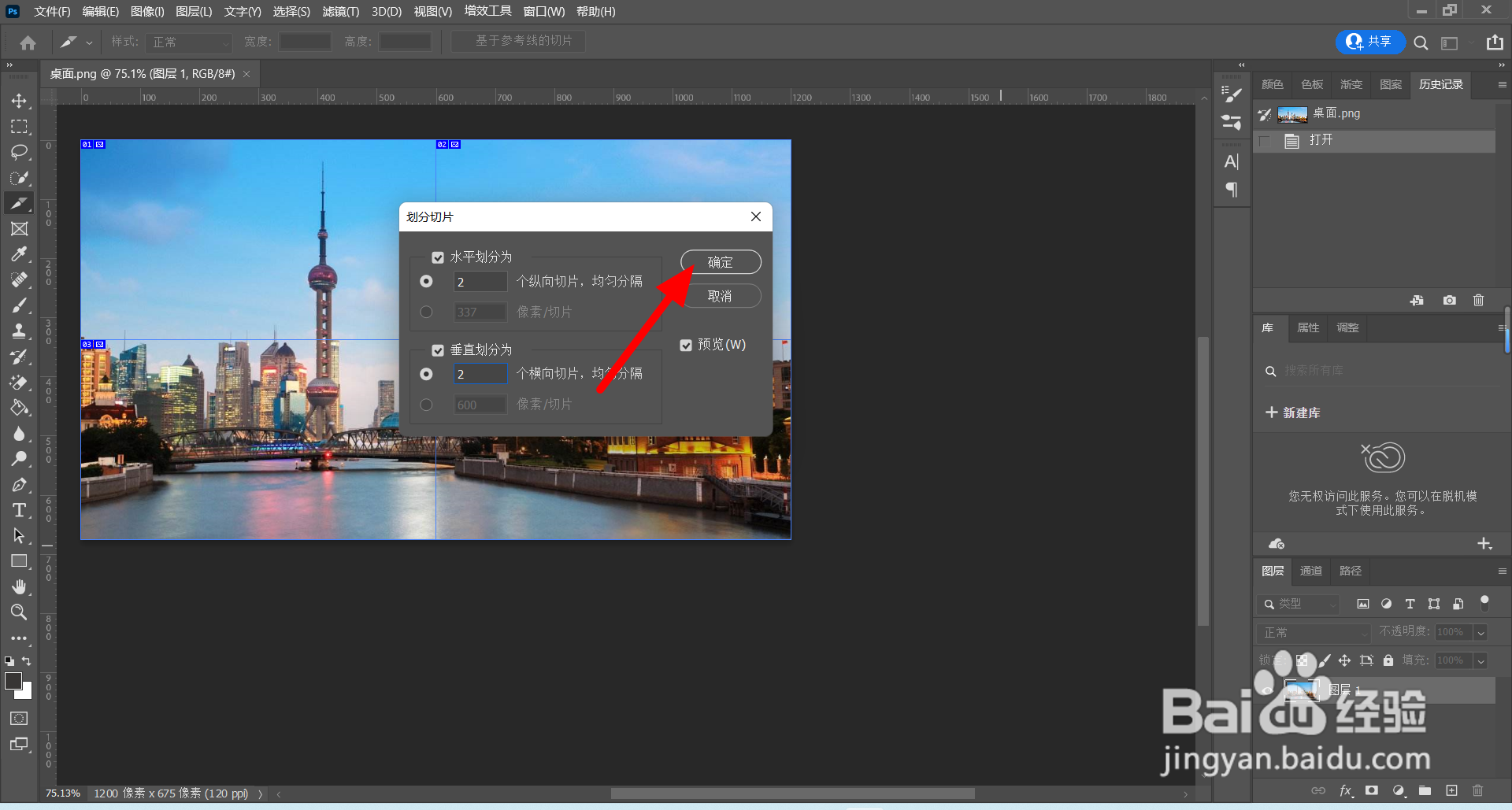Viewport: 1512px width, 810px height.
Task: Select the Rectangular Marquee tool
Action: [x=19, y=126]
